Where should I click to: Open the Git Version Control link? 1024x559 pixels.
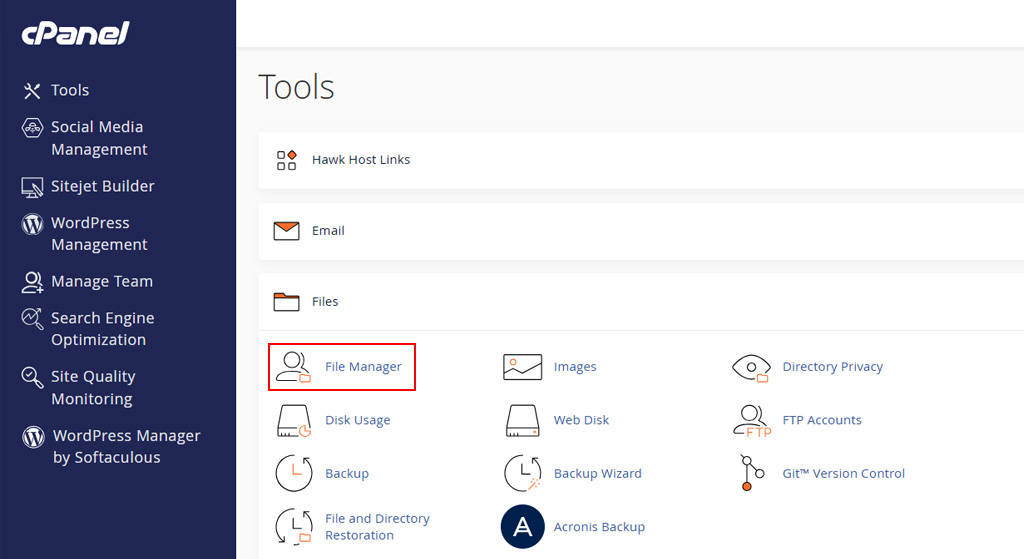click(844, 473)
